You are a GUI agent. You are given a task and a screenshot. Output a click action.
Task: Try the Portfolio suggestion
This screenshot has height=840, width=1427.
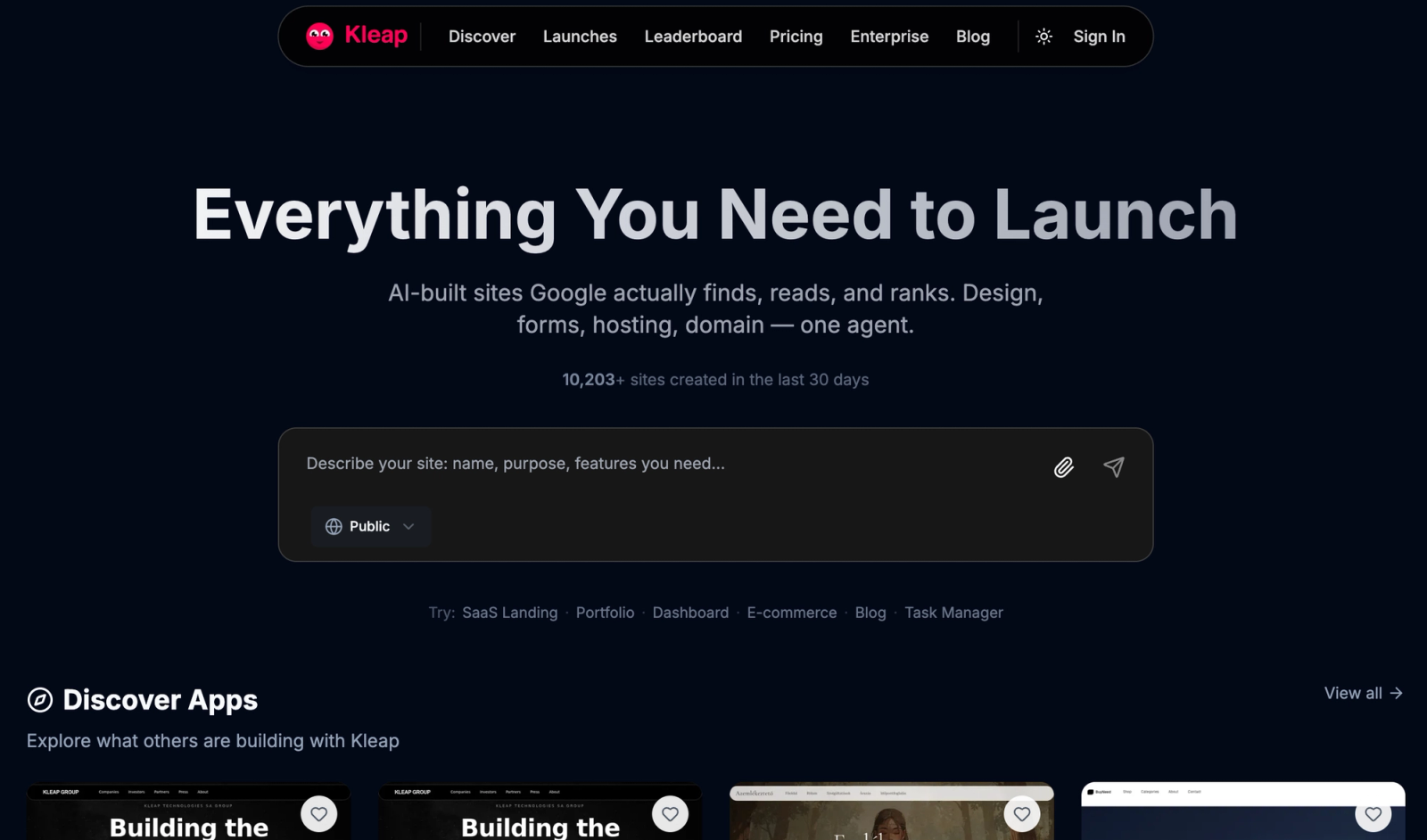pyautogui.click(x=605, y=613)
